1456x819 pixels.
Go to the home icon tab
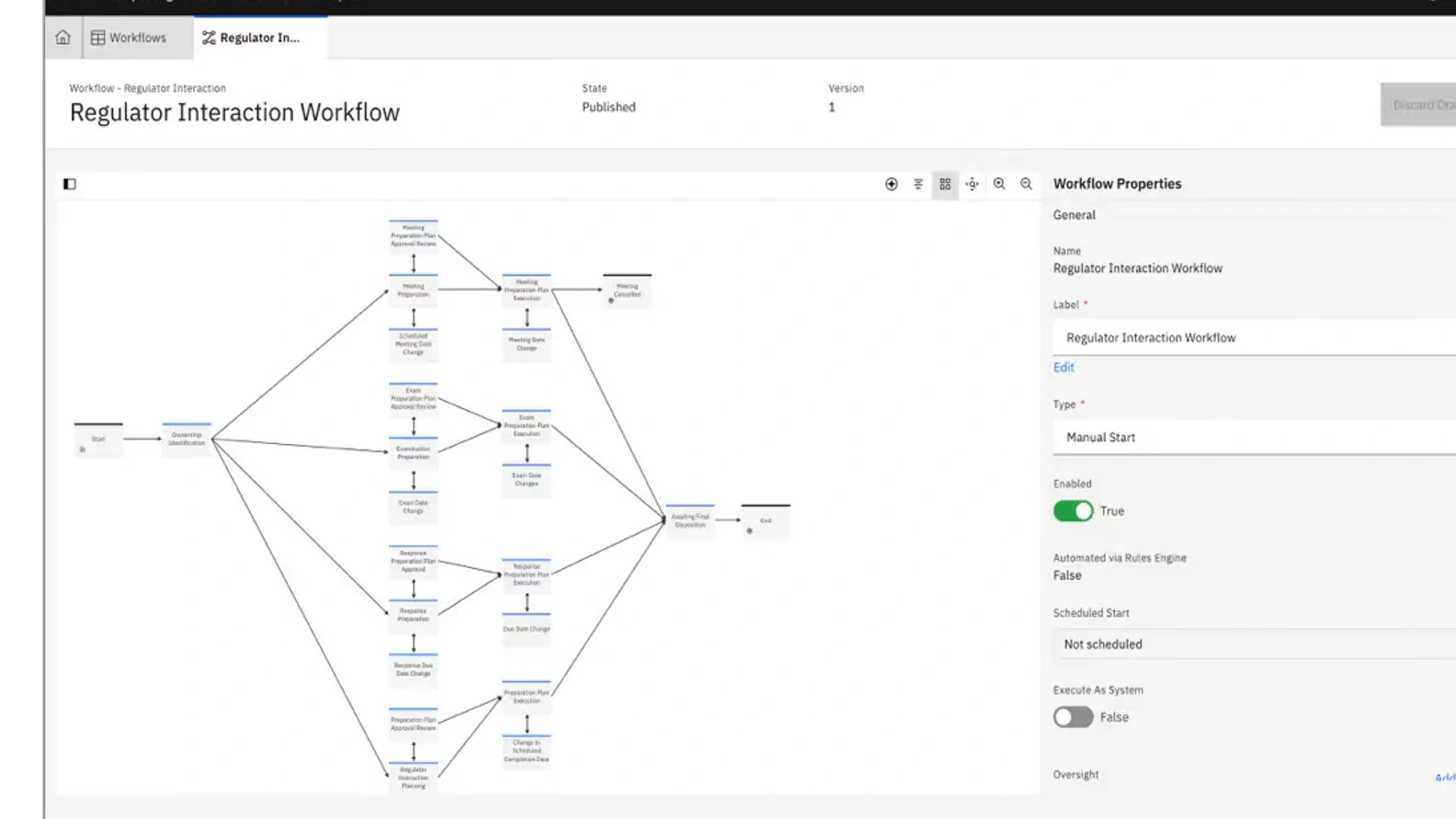[x=63, y=38]
